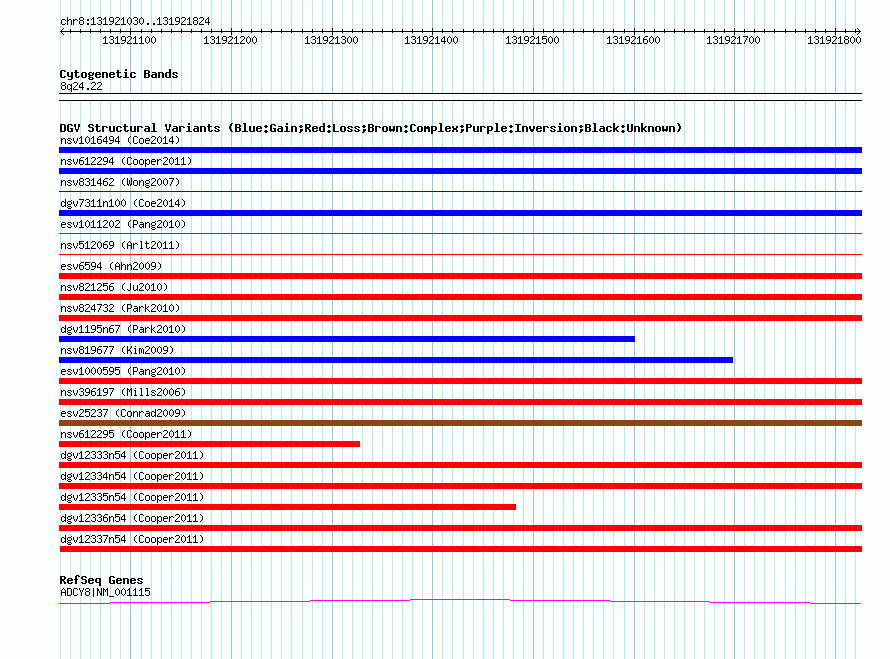
Task: Select the red bar under esv1000595
Action: click(460, 381)
